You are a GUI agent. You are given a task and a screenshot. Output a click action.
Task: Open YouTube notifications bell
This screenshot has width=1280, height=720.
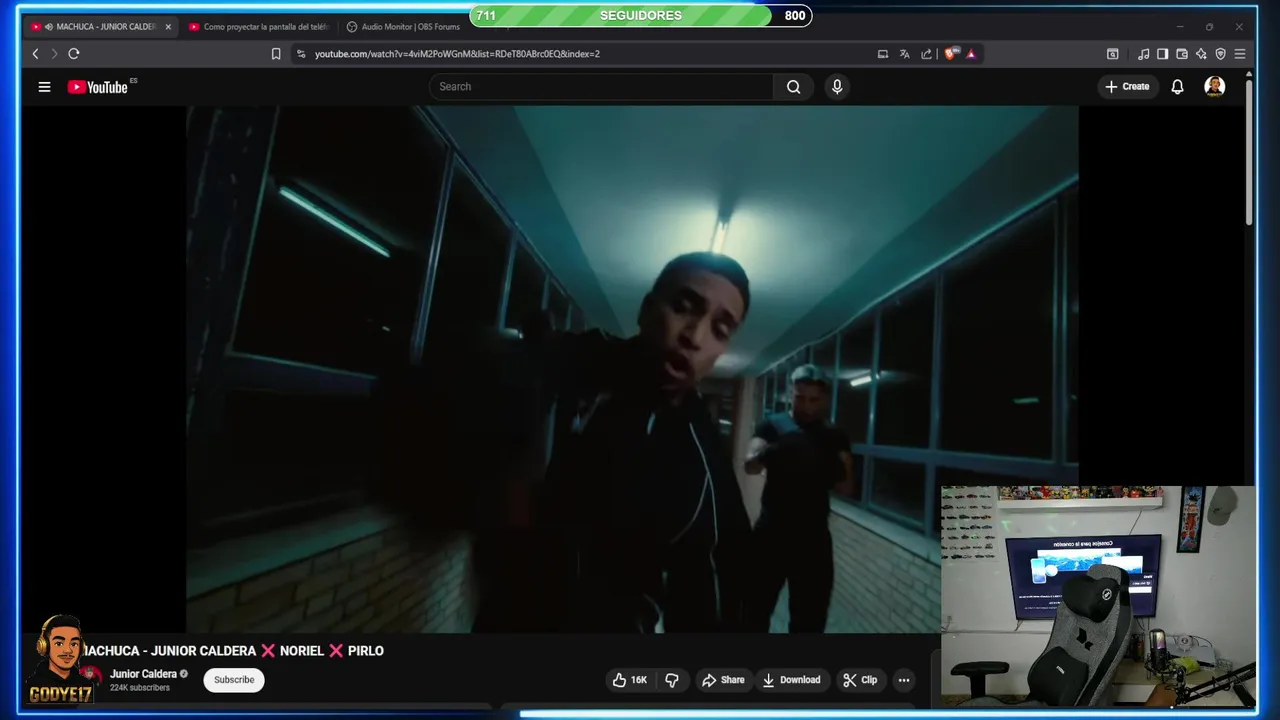[x=1177, y=87]
